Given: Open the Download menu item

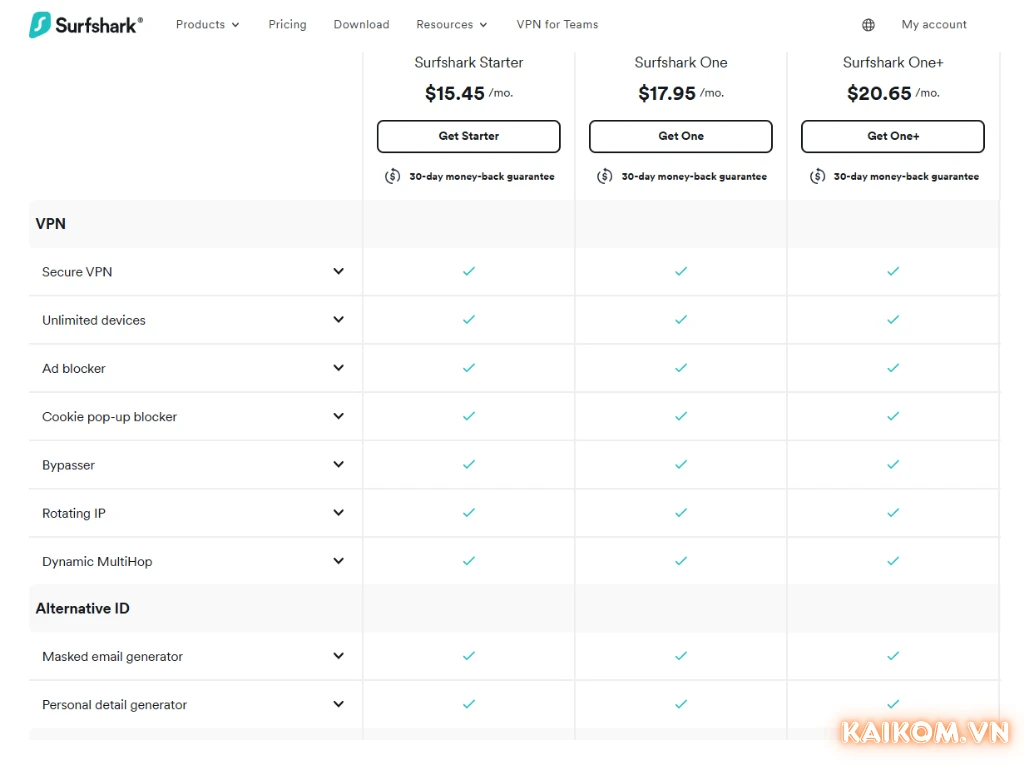Looking at the screenshot, I should point(361,25).
